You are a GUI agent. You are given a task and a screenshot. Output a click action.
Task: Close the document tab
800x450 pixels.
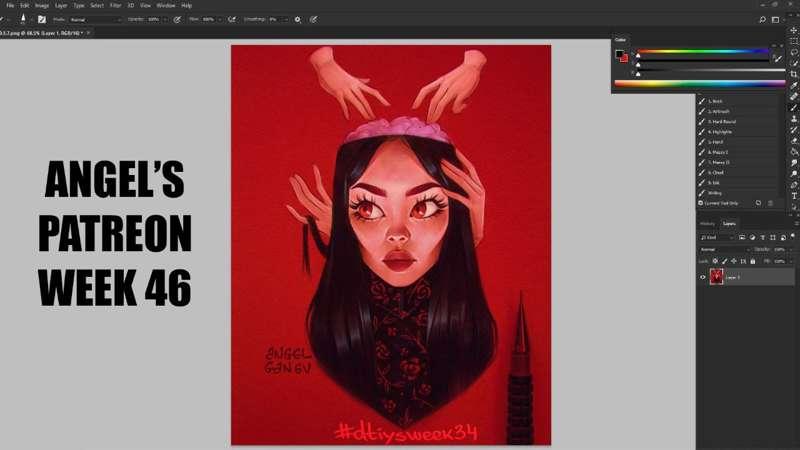tap(88, 33)
